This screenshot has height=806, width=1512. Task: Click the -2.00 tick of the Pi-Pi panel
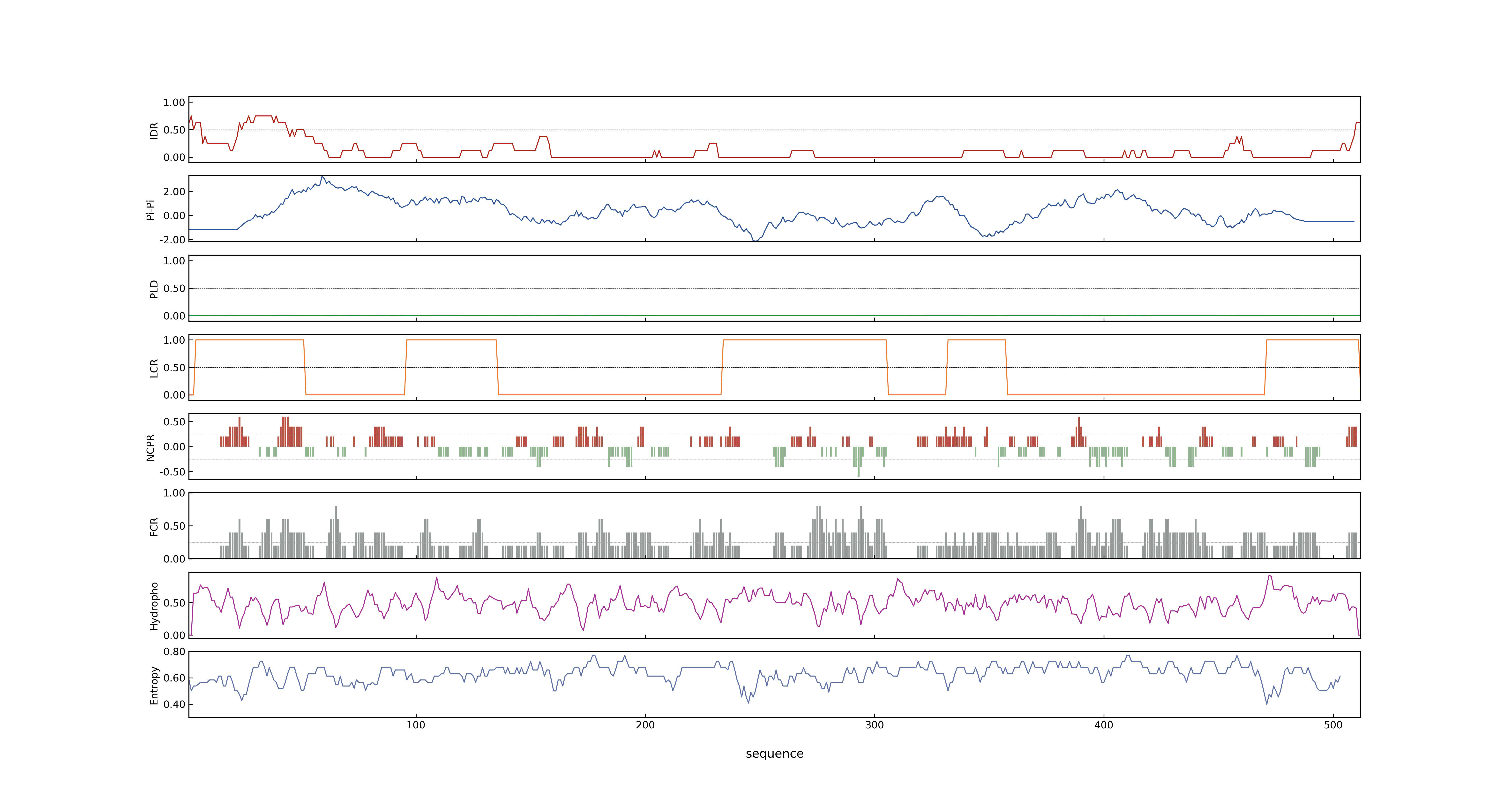click(172, 240)
